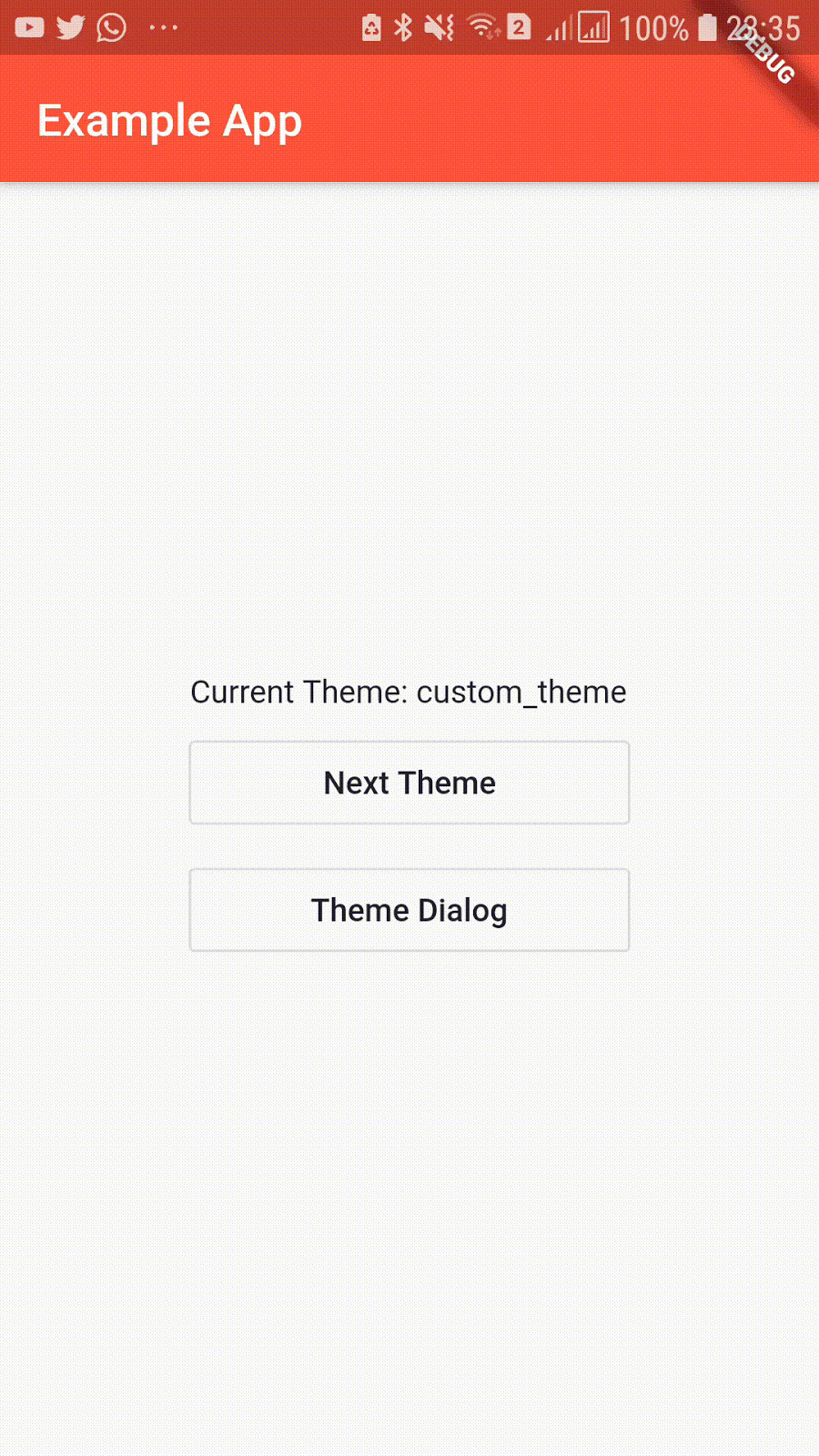Tap the Twitter bird notification icon
This screenshot has width=819, height=1456.
tap(71, 27)
